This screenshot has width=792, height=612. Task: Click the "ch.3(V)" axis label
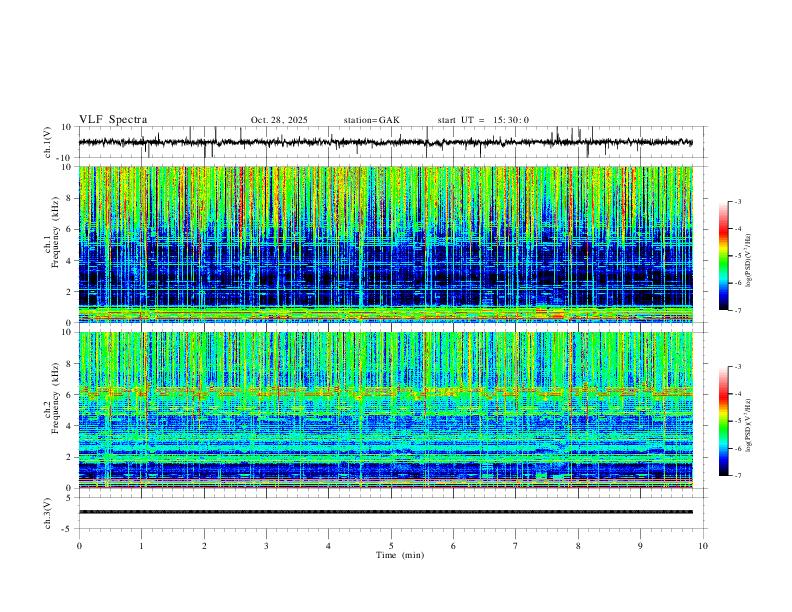(48, 513)
